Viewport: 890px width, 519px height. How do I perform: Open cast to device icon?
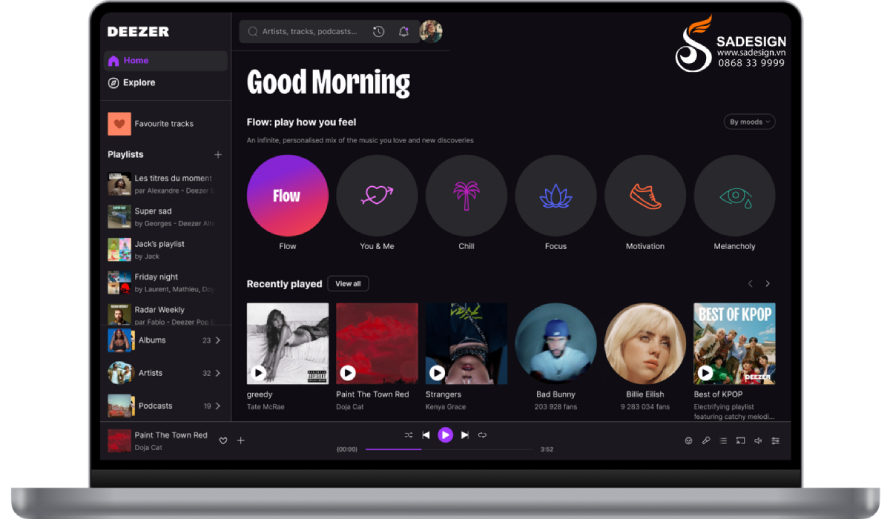pos(741,441)
